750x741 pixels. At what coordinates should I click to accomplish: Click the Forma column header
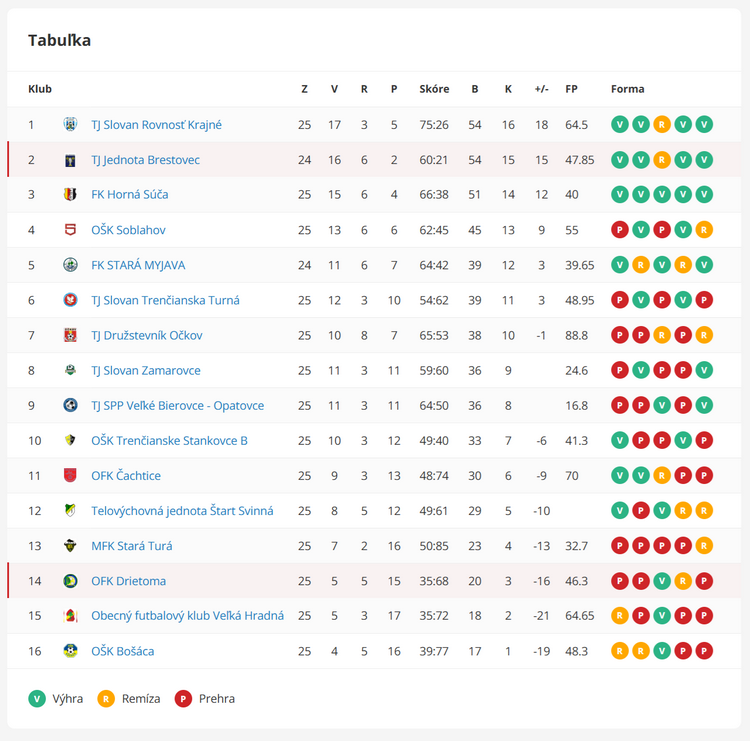628,89
